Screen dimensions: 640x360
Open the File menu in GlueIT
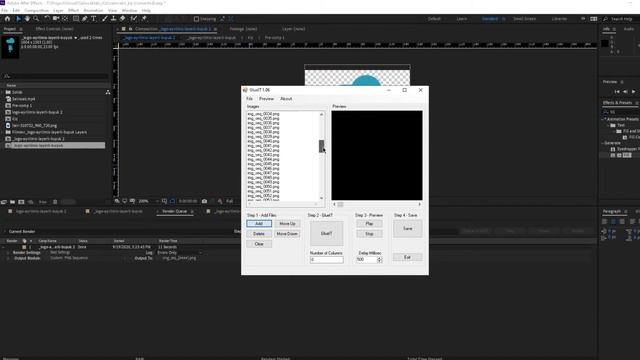pos(249,99)
